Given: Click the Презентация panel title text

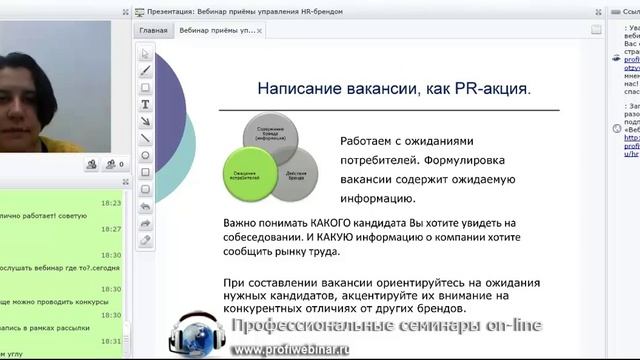Looking at the screenshot, I should 245,12.
